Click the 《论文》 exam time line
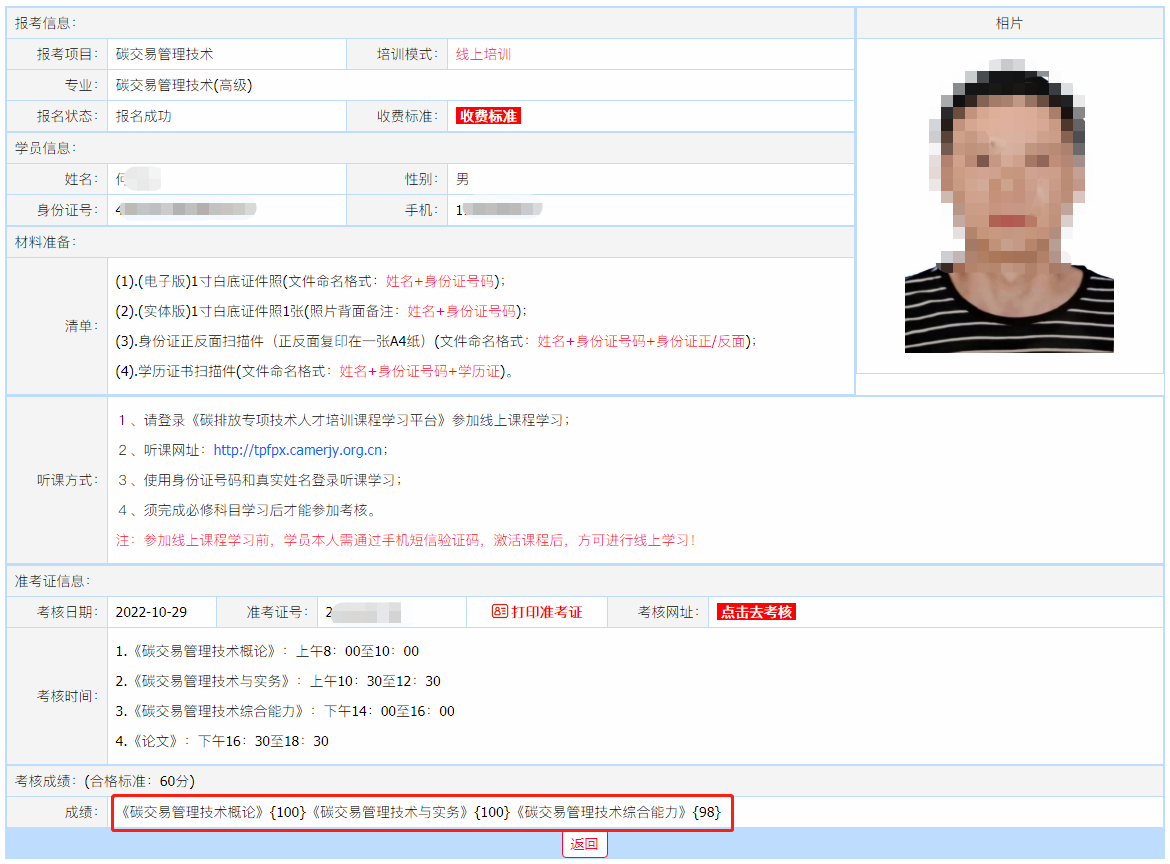Image resolution: width=1170 pixels, height=864 pixels. [x=222, y=741]
